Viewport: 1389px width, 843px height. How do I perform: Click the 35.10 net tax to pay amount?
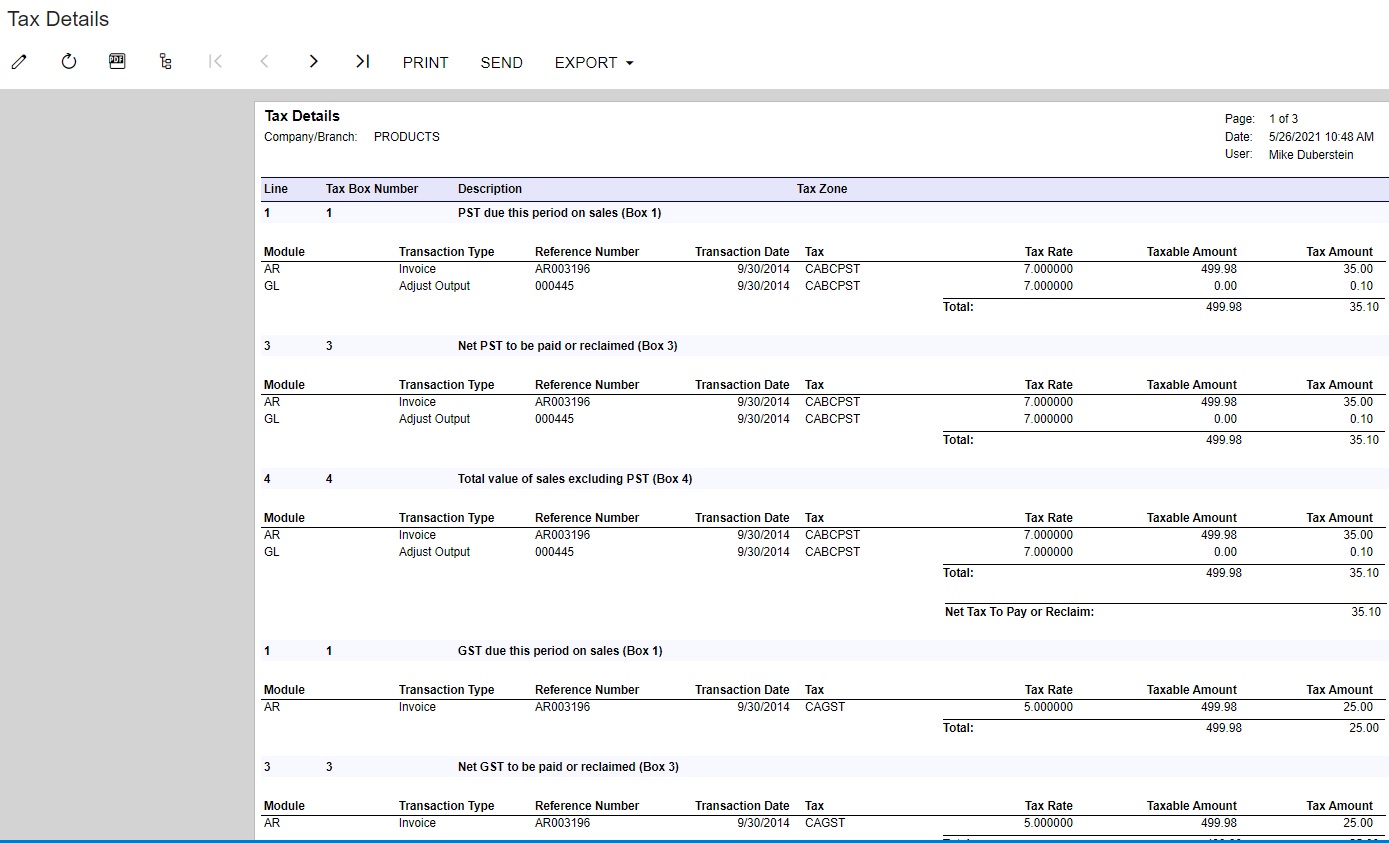[x=1365, y=612]
